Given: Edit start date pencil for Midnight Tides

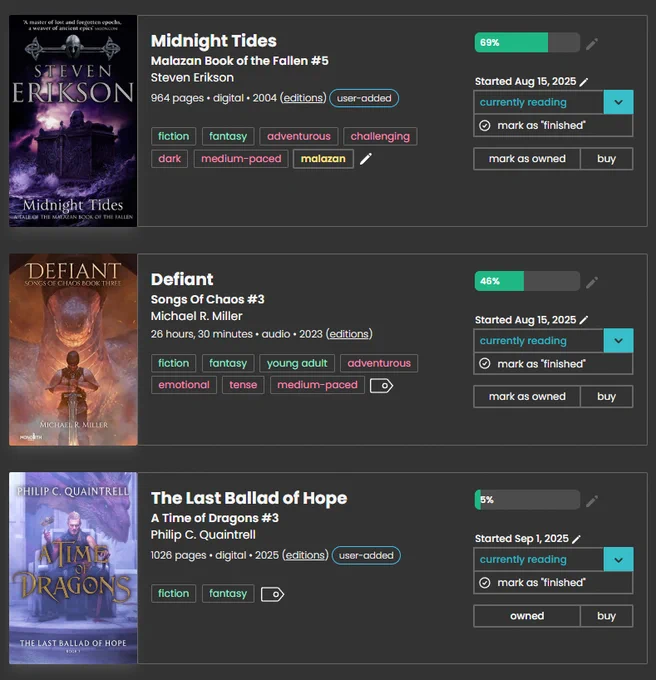Looking at the screenshot, I should pos(584,82).
